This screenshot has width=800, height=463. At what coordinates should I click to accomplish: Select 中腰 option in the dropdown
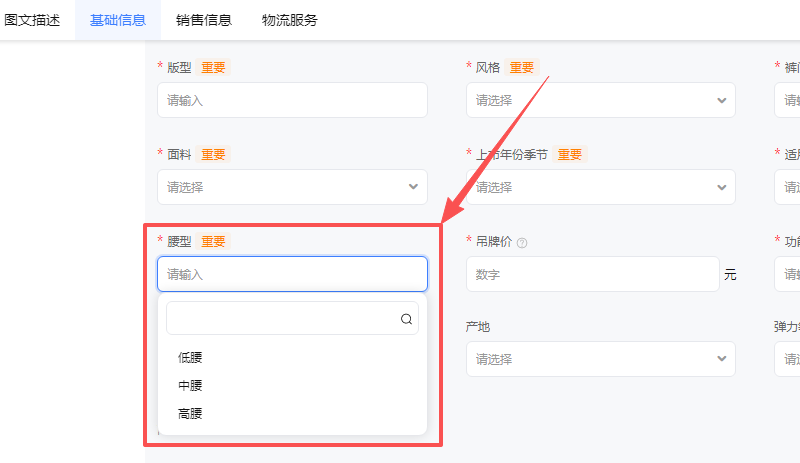click(x=190, y=385)
